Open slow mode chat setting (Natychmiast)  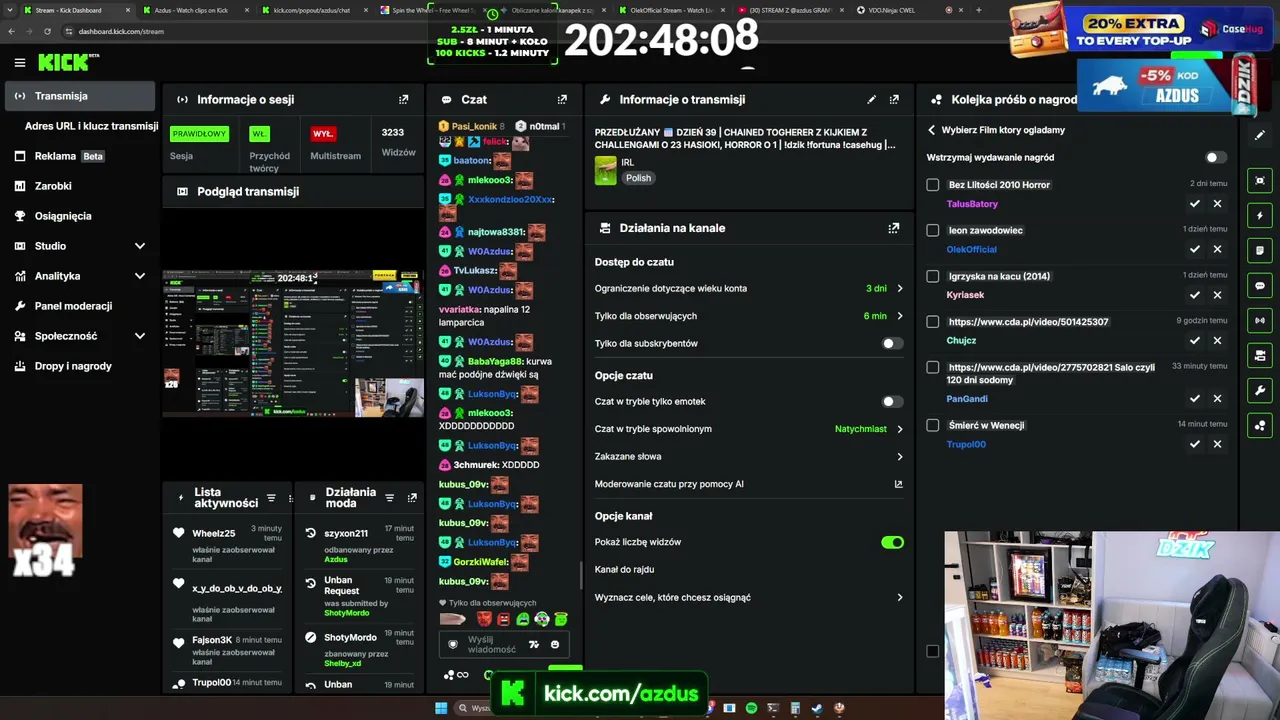pyautogui.click(x=749, y=429)
